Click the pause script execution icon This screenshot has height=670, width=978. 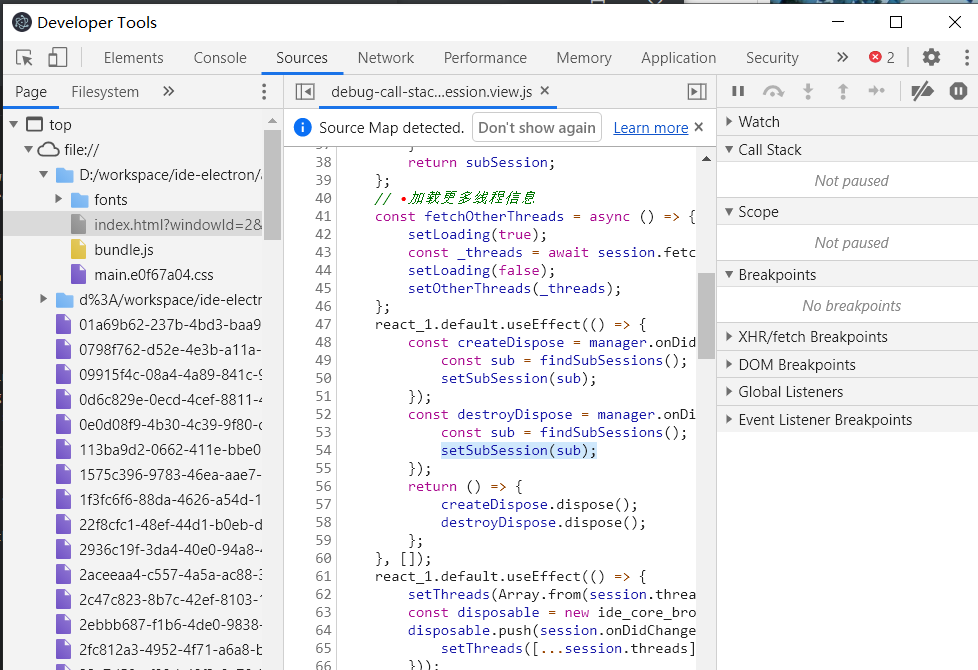point(737,91)
